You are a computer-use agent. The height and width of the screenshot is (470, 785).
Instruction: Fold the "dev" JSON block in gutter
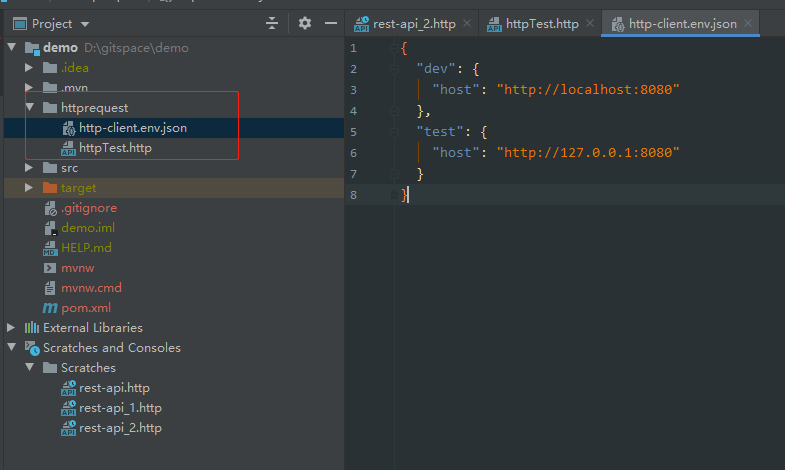pyautogui.click(x=396, y=68)
